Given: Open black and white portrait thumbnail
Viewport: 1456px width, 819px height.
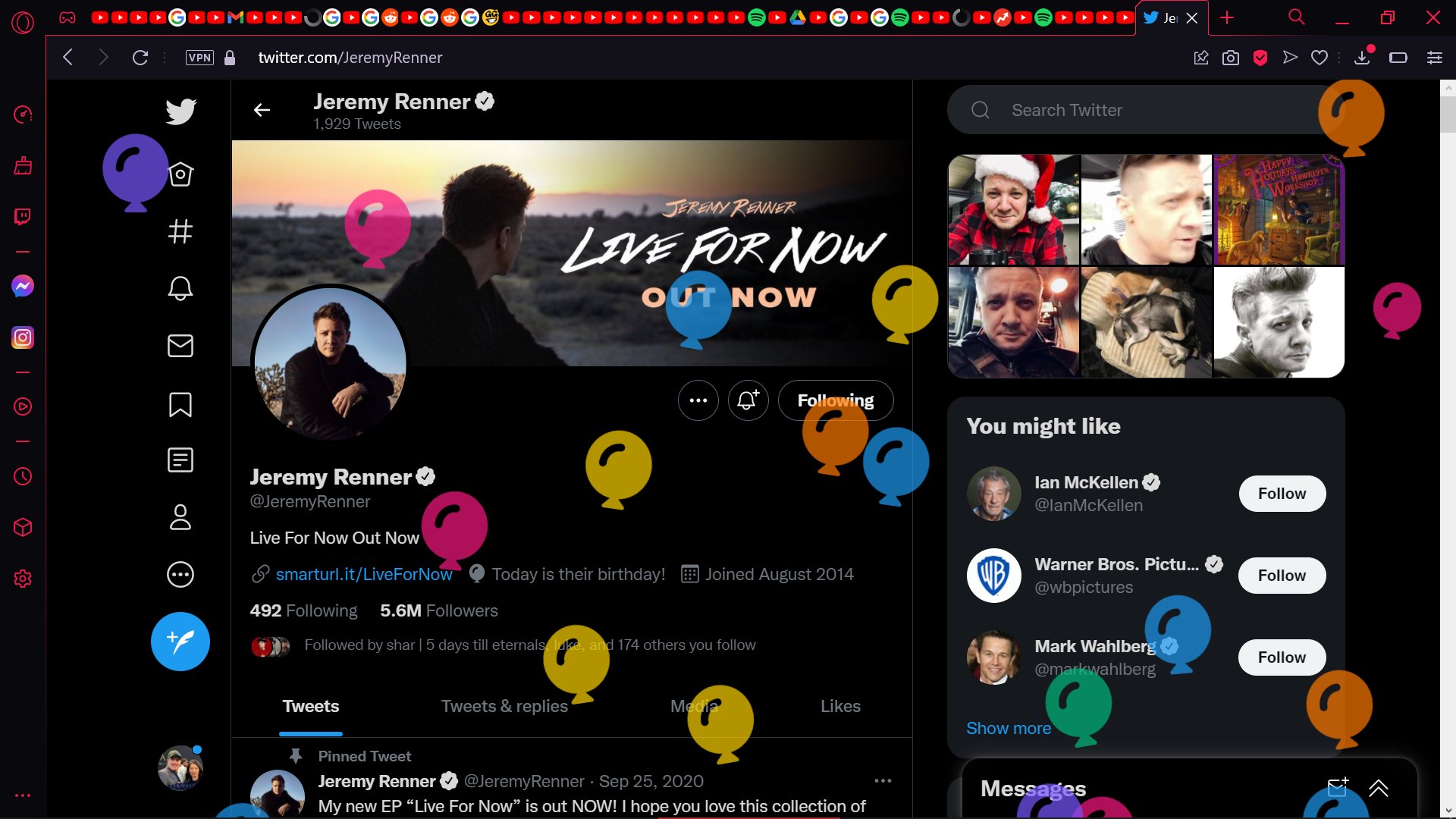Looking at the screenshot, I should [x=1279, y=322].
